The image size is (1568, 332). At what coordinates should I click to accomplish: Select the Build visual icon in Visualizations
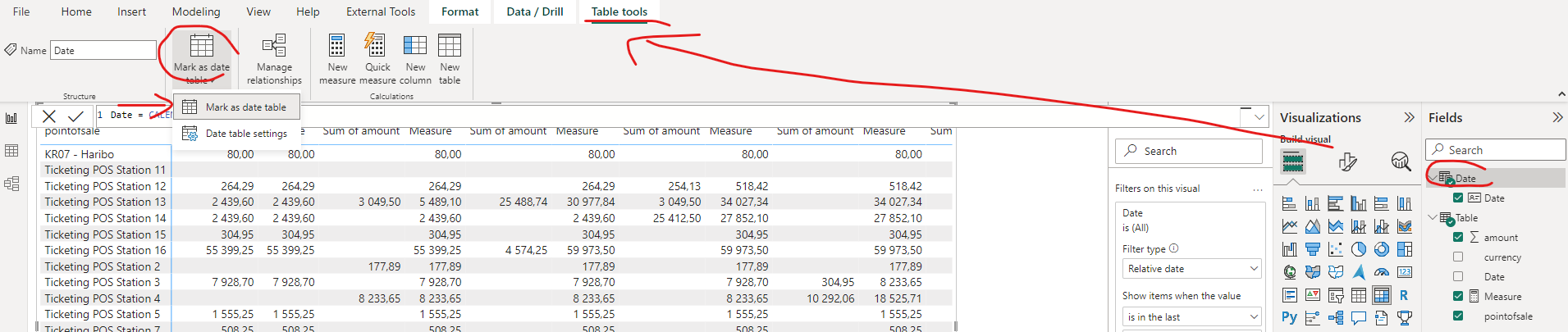[x=1293, y=161]
